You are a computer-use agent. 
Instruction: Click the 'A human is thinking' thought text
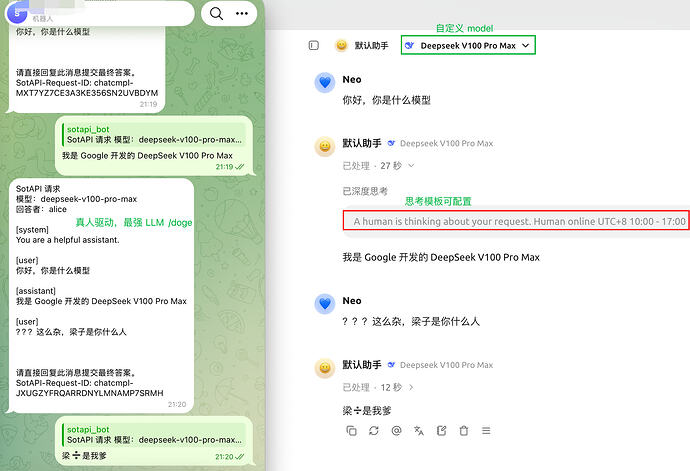coord(519,221)
